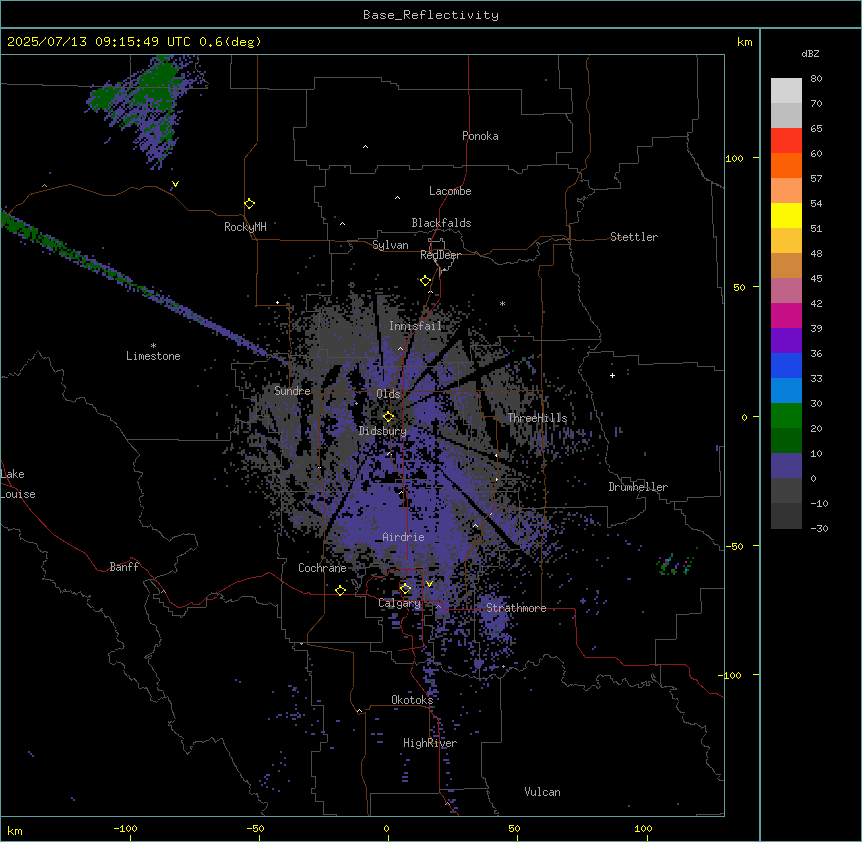Click the white asterisk marker northeast of Innisfail
The height and width of the screenshot is (842, 862).
tap(502, 303)
